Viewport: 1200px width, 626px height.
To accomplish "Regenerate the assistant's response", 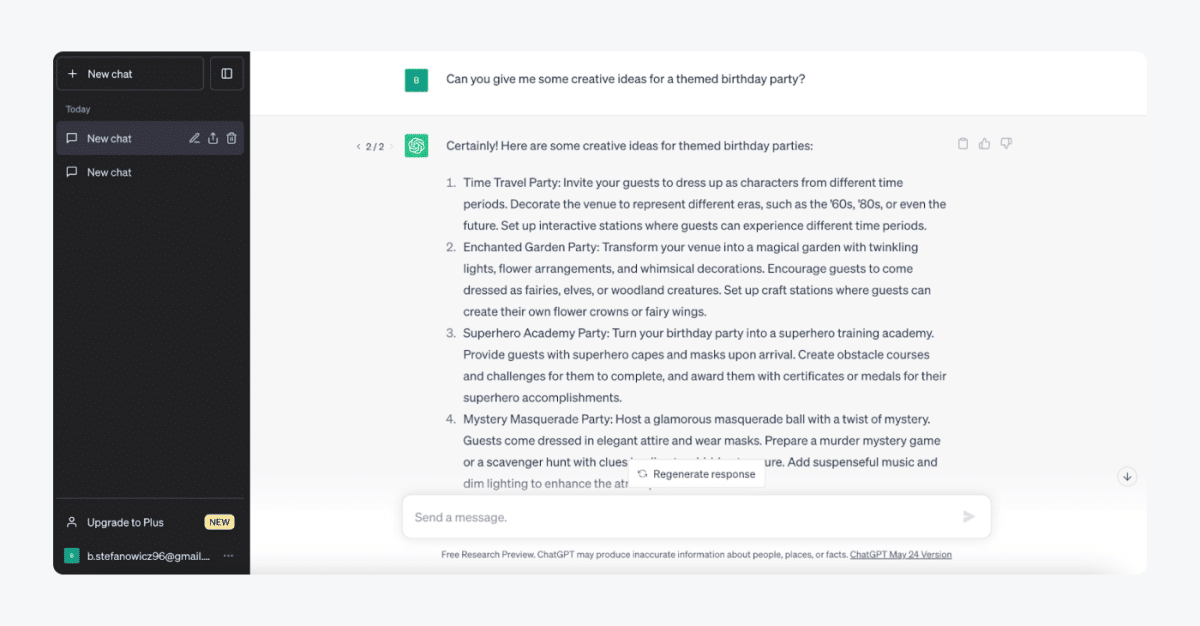I will click(697, 474).
